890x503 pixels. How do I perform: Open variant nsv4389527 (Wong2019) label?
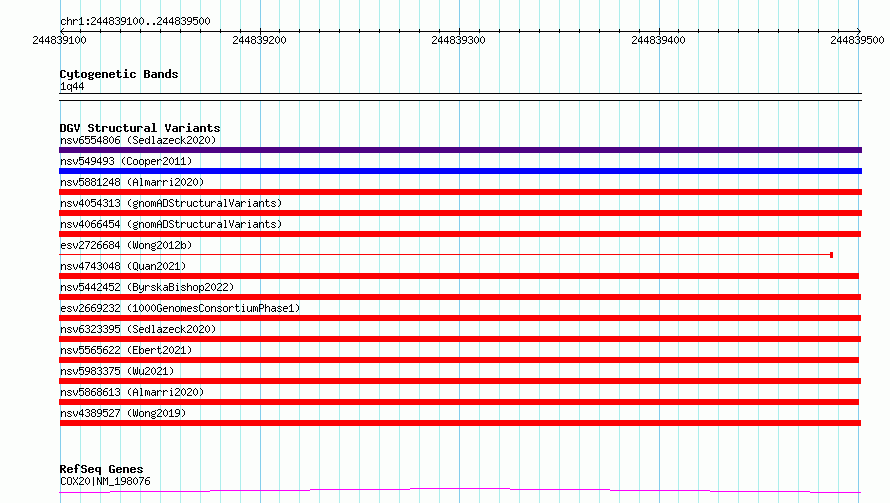[123, 413]
